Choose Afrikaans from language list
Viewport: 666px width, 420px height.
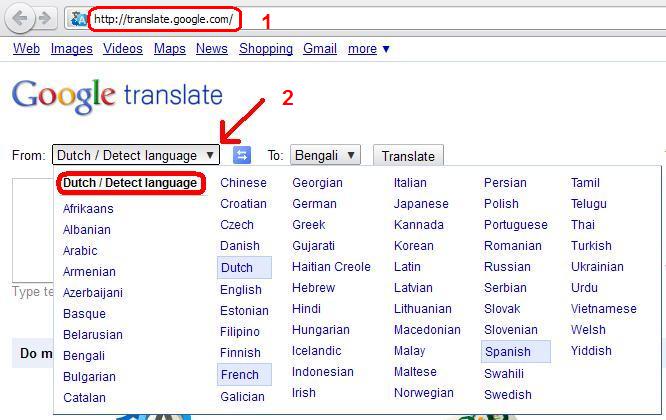[x=88, y=209]
